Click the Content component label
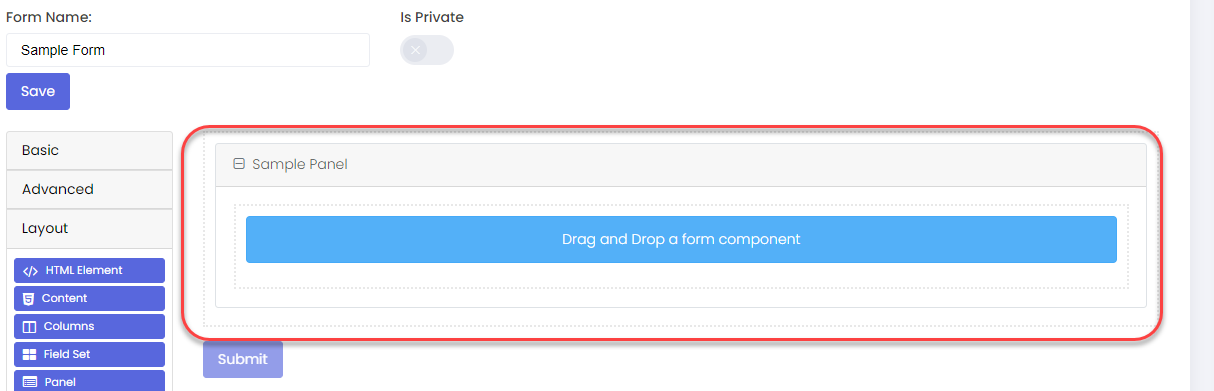1214x391 pixels. pos(64,298)
